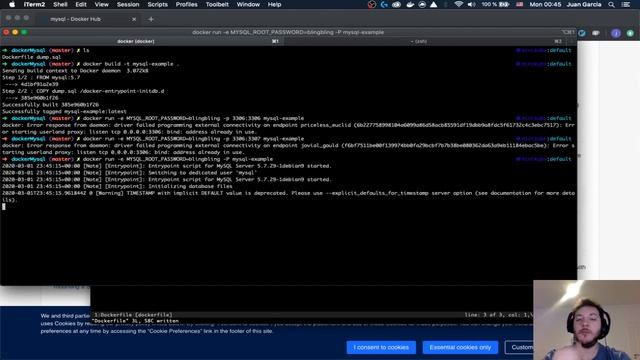Open the Shell menu
Screen dimensions: 640x360
(60, 4)
